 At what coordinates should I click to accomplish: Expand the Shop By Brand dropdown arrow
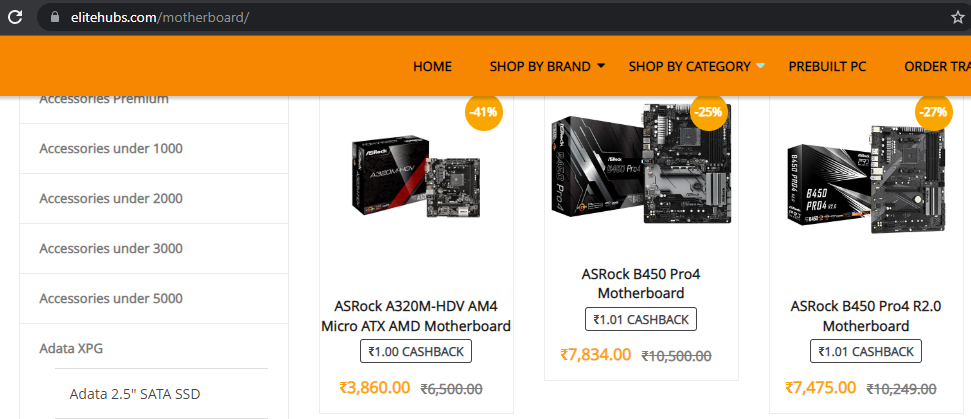[601, 66]
